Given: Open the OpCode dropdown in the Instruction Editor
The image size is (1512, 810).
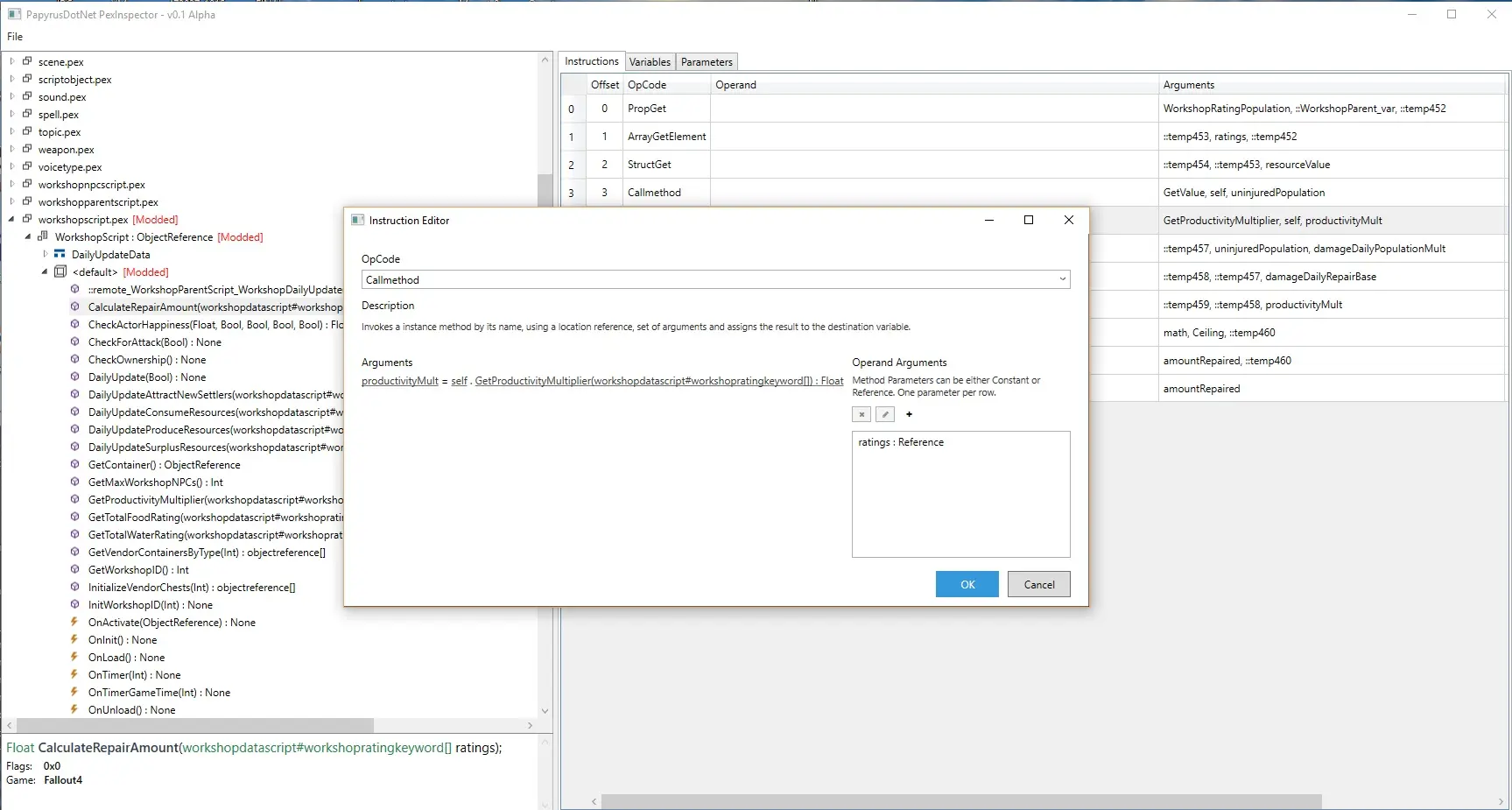Looking at the screenshot, I should (x=1061, y=279).
